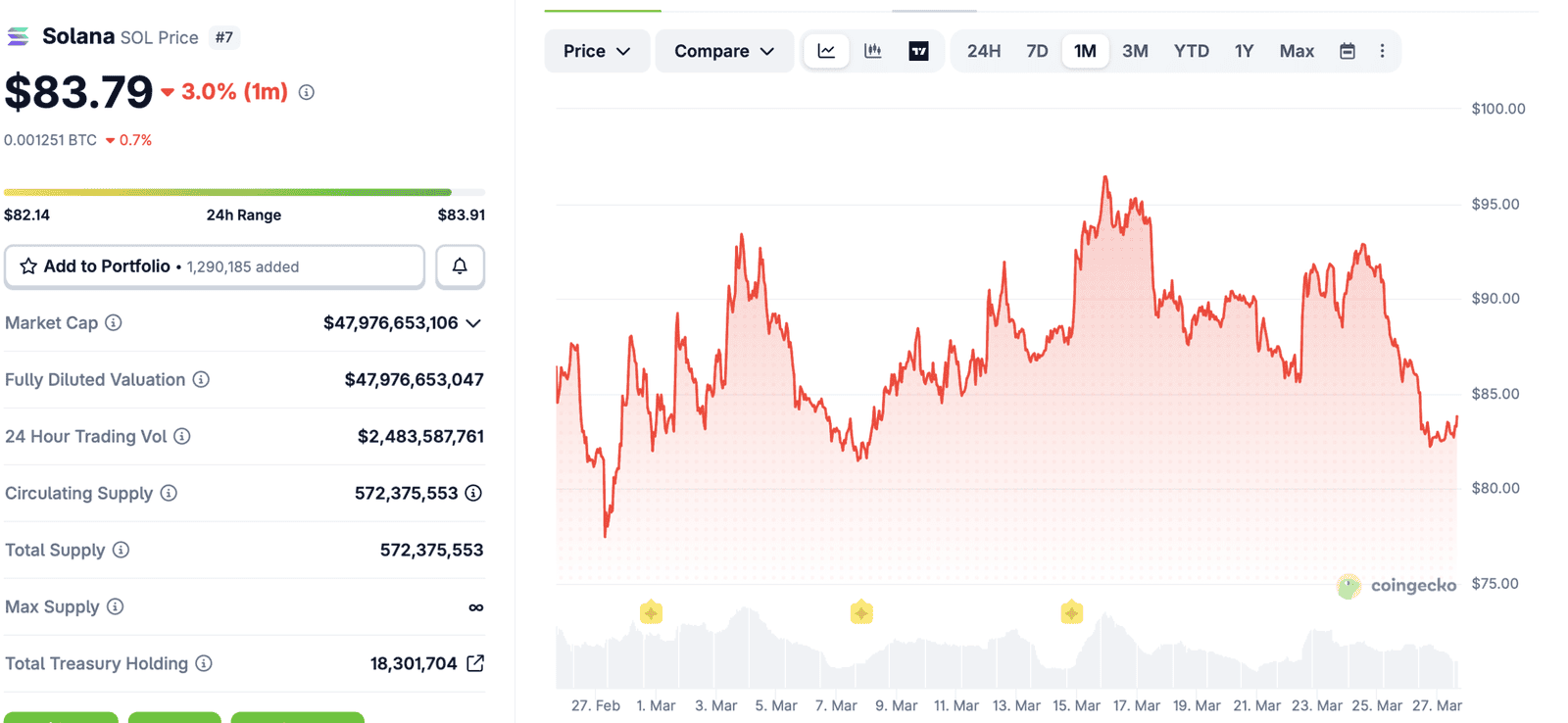
Task: Click the 27. Feb x-axis date label
Action: [x=596, y=705]
